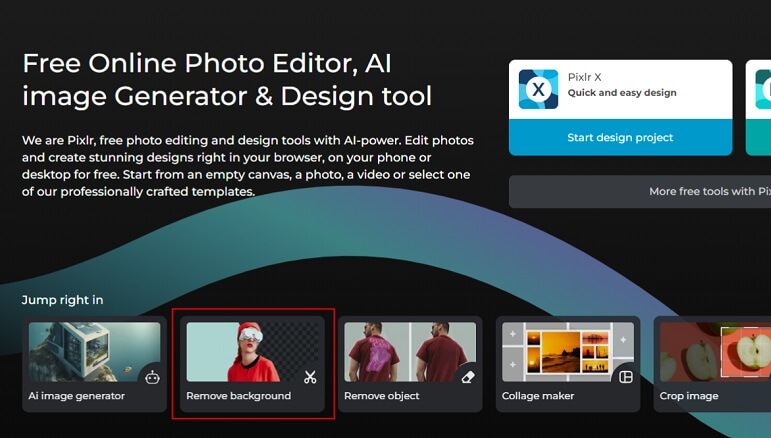Click the Jump right in heading
Image resolution: width=771 pixels, height=438 pixels.
click(62, 300)
